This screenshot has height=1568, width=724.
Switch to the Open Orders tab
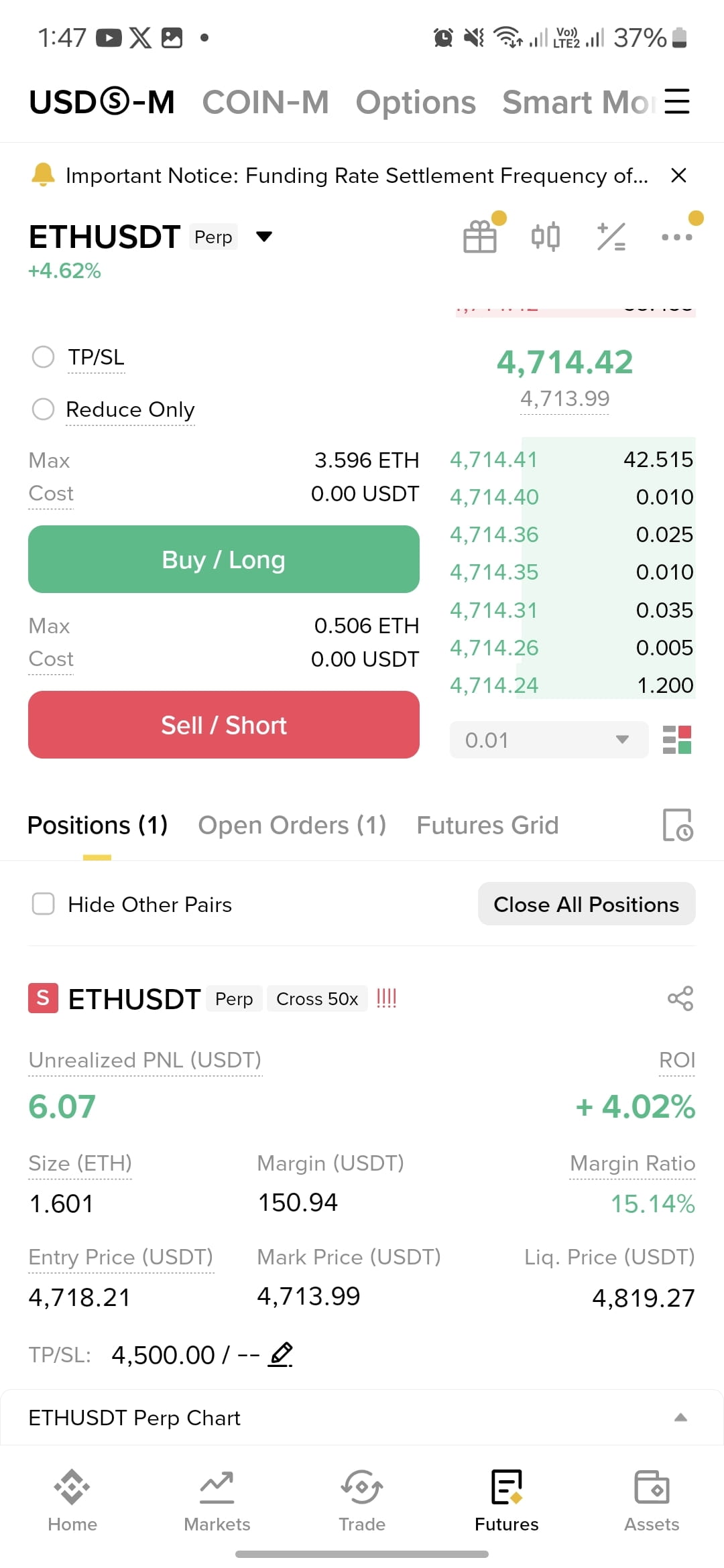pos(292,825)
